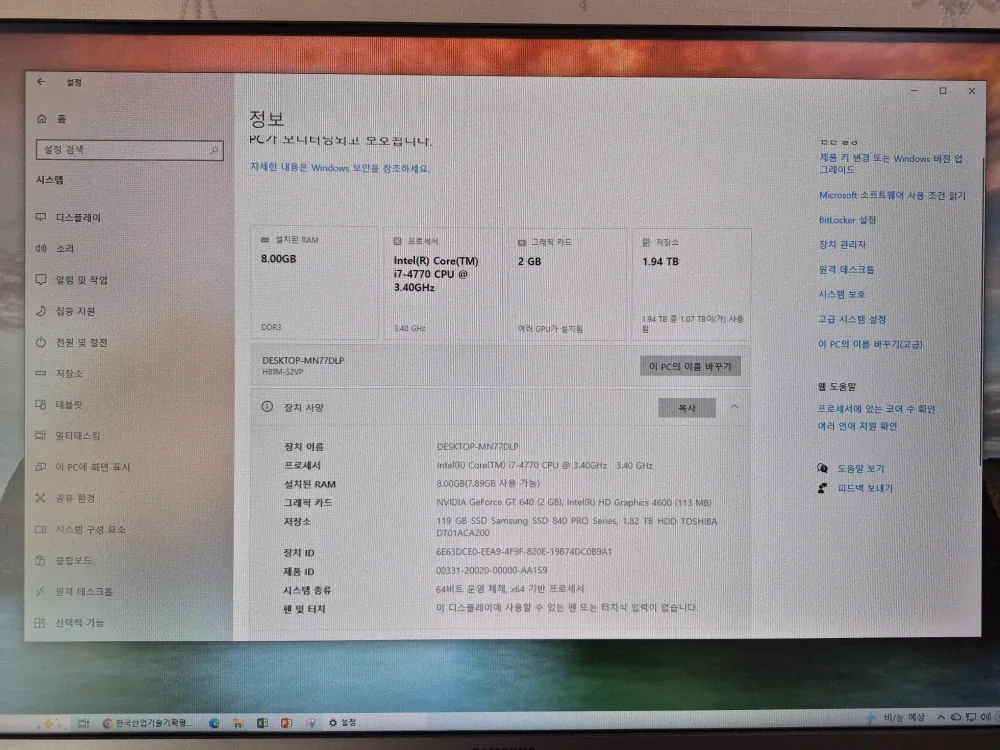Viewport: 1000px width, 750px height.
Task: Click the crossed-tools icon for 공유 환경
Action: [x=41, y=497]
